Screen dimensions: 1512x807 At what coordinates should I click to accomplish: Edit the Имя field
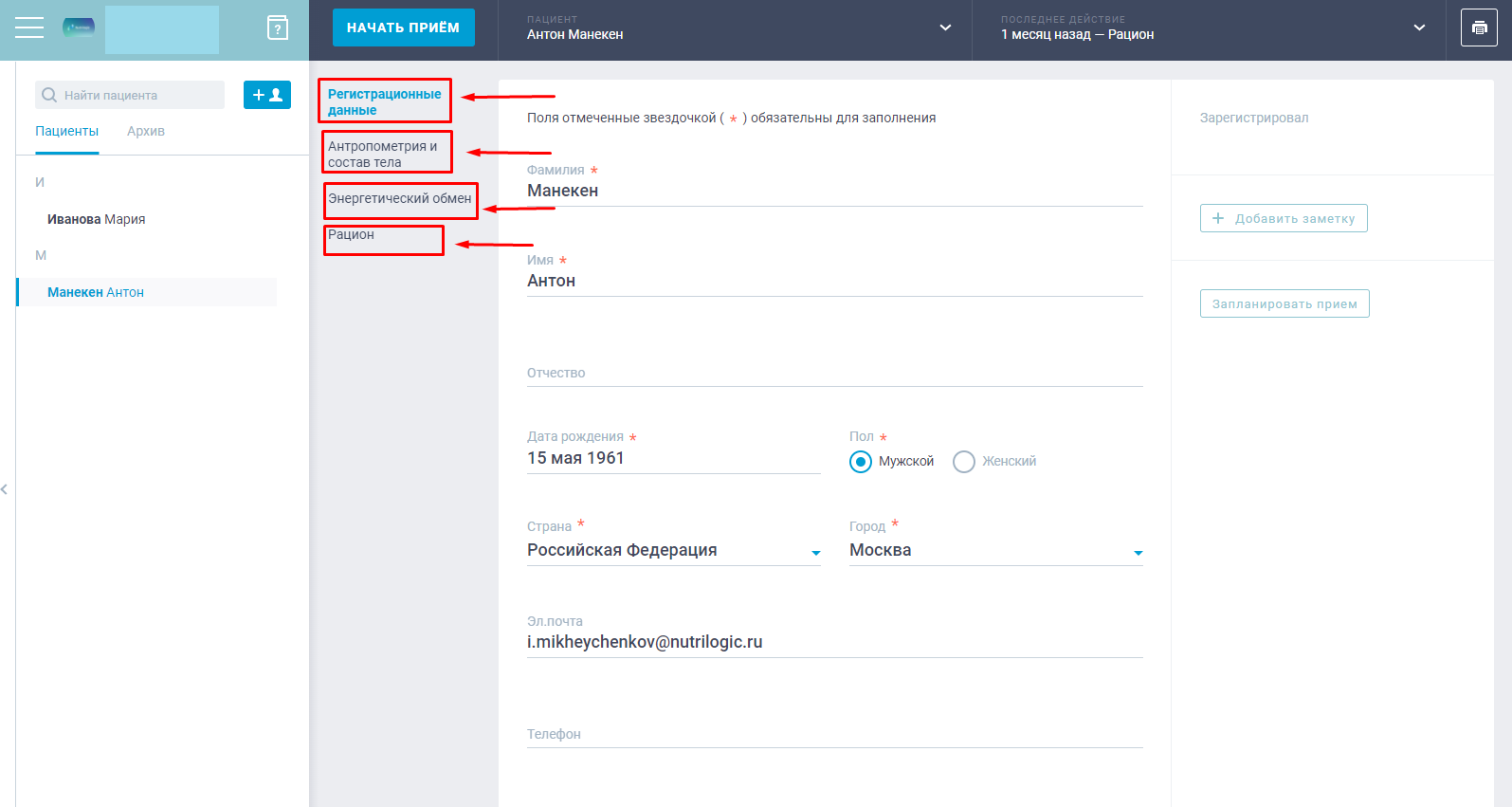[x=835, y=281]
